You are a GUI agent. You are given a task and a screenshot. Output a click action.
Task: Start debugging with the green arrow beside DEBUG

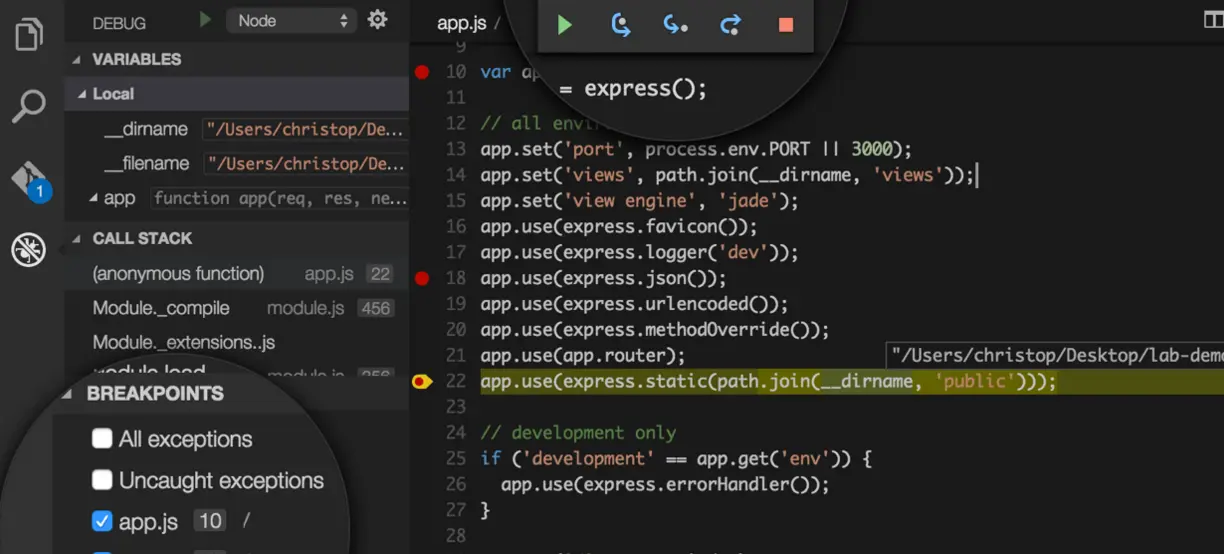pos(205,20)
